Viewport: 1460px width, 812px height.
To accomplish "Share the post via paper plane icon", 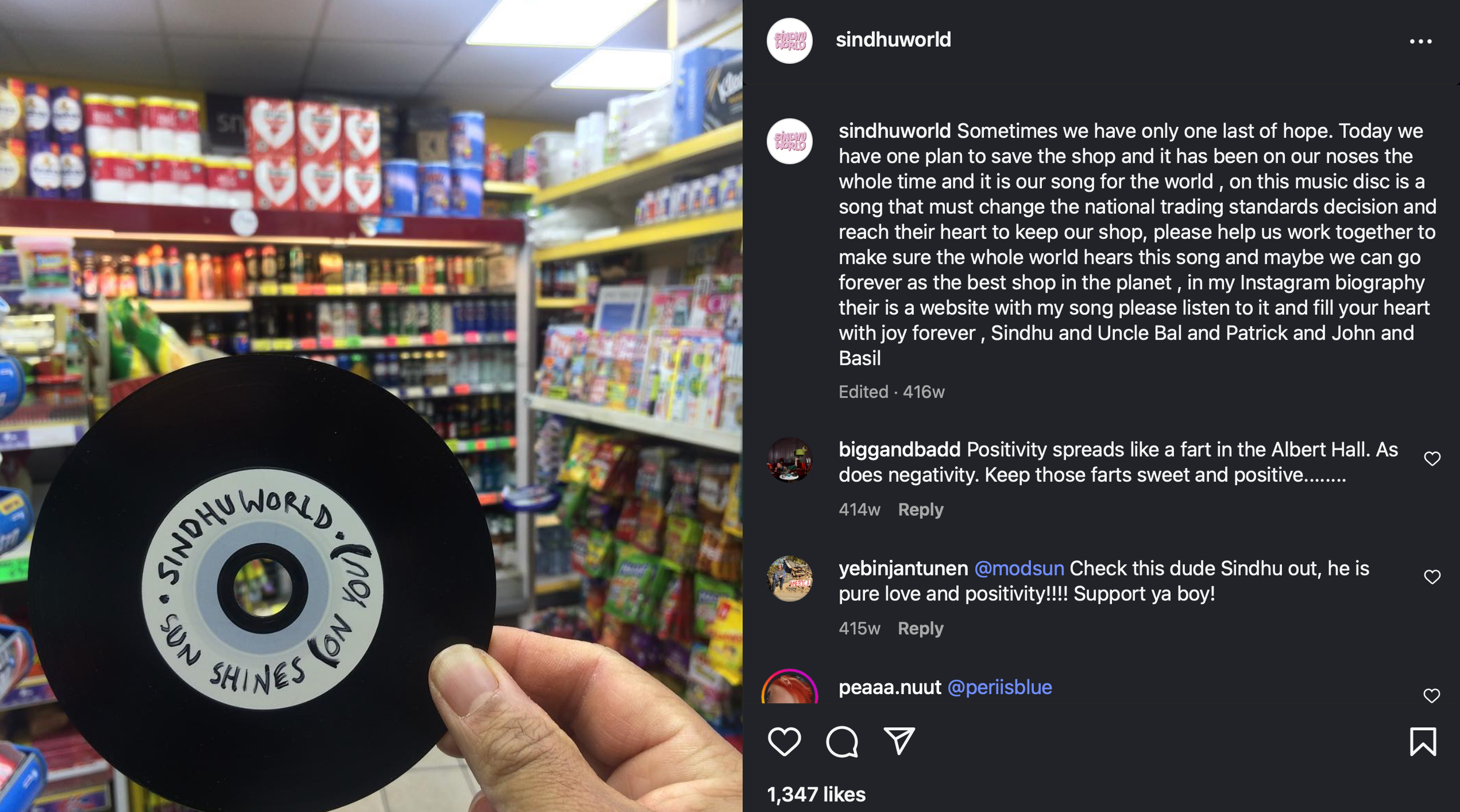I will (899, 741).
